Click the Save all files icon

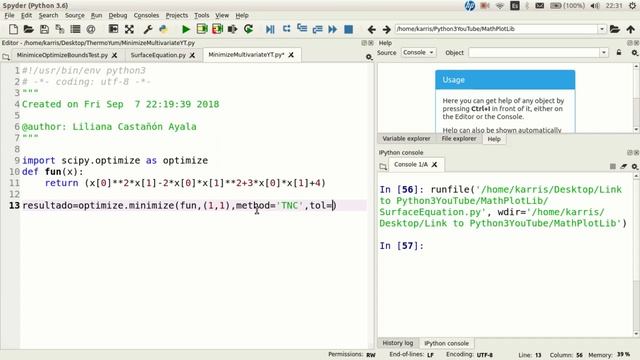[x=60, y=29]
